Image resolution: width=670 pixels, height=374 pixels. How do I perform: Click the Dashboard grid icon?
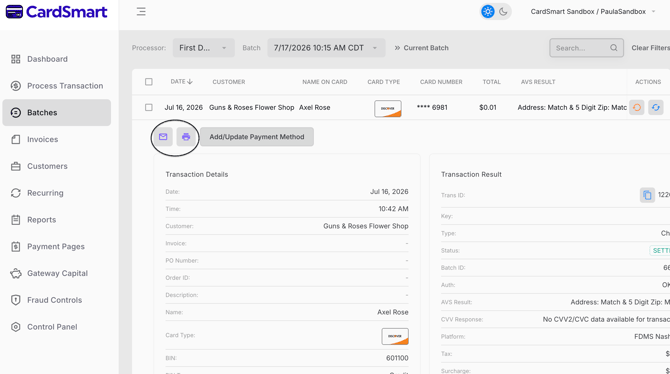pos(16,59)
